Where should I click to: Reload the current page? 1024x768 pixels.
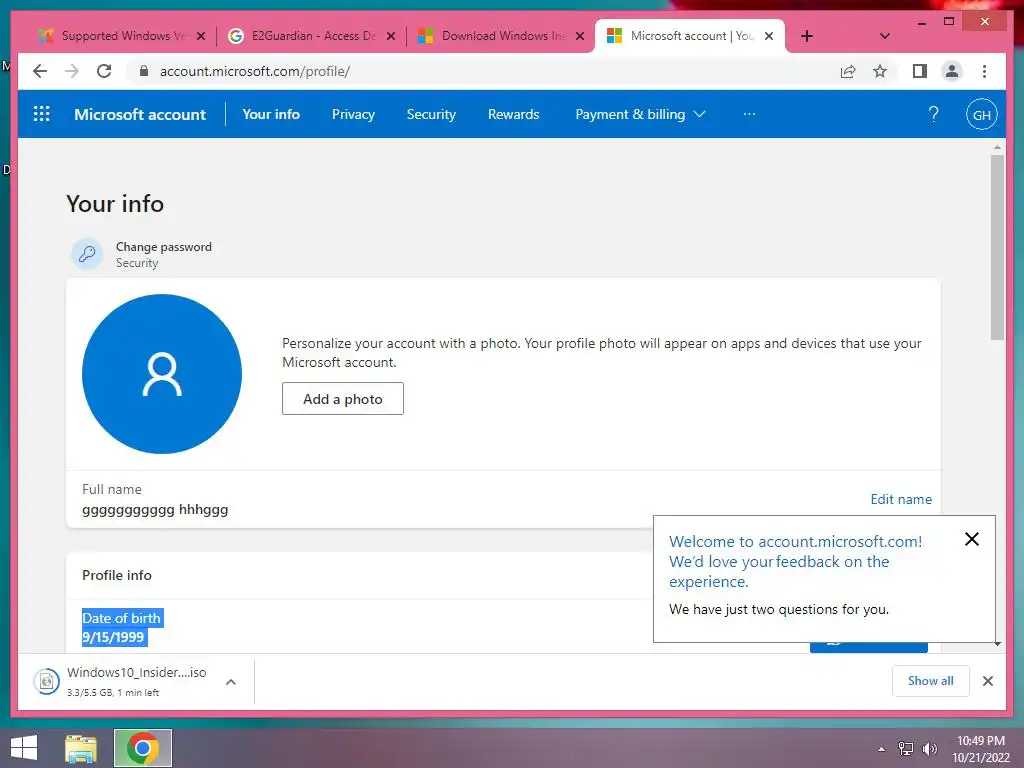(x=104, y=71)
